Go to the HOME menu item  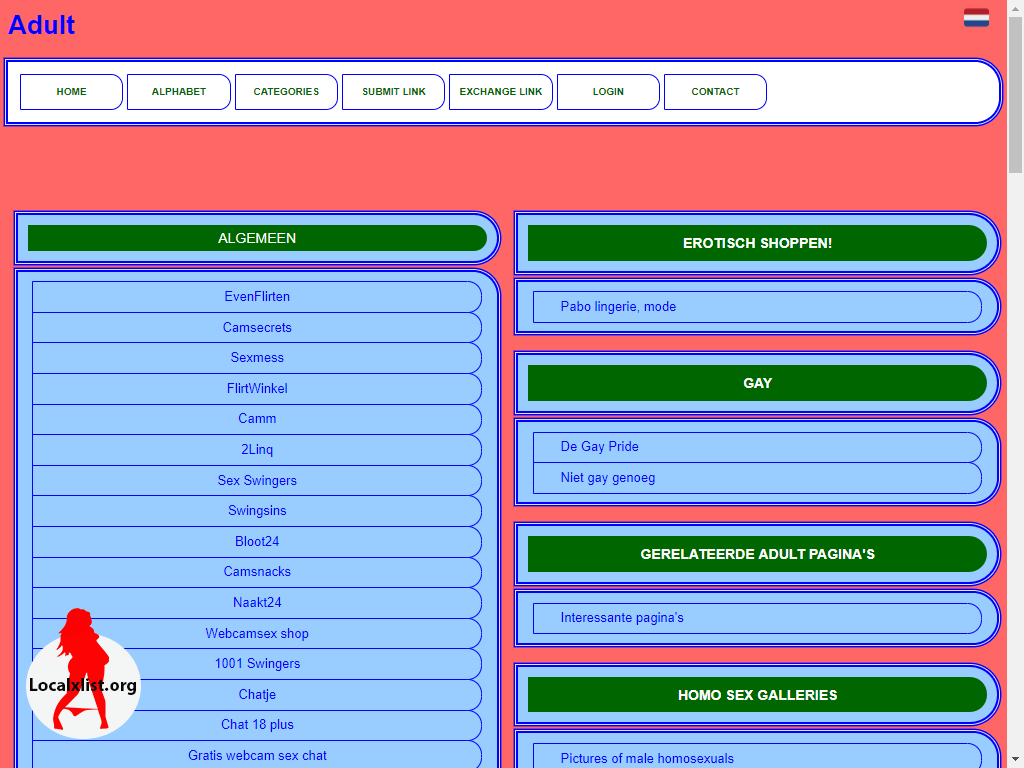tap(71, 92)
